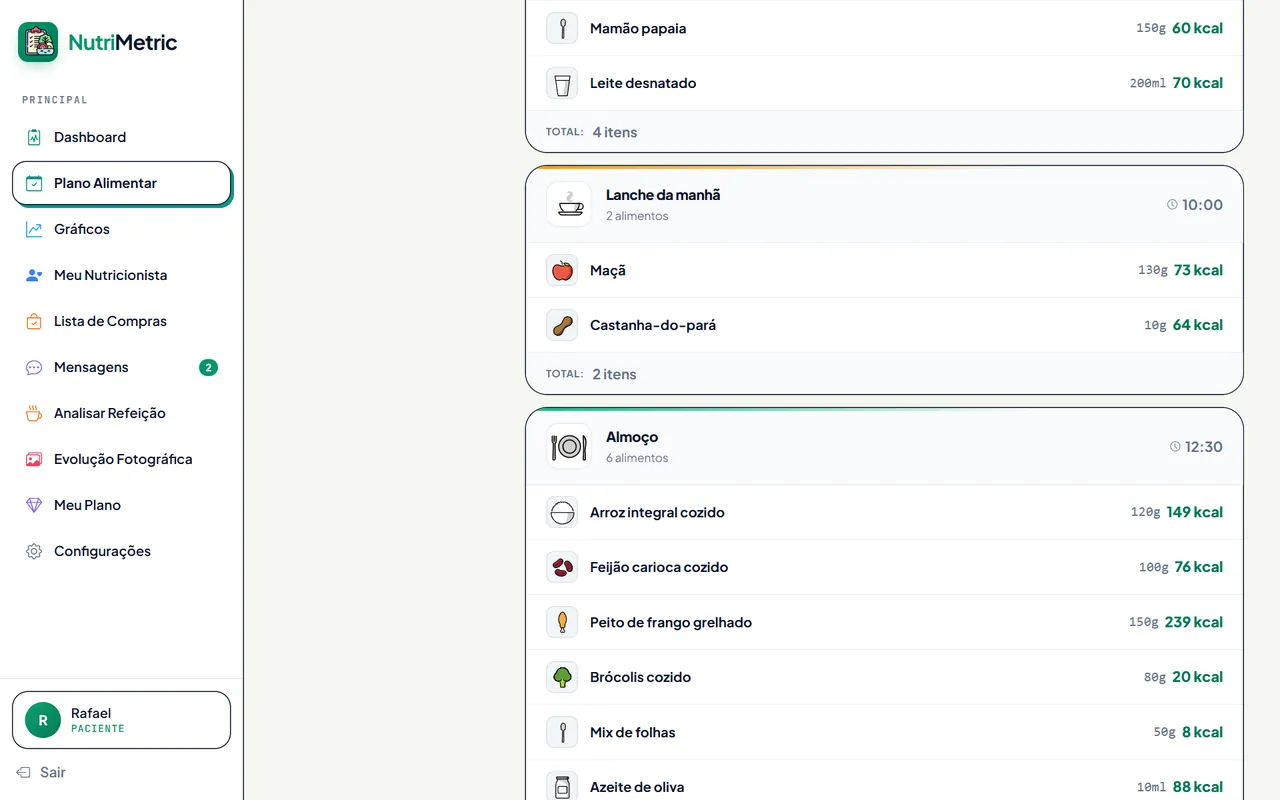Select Plano Alimentar in the sidebar
This screenshot has height=800, width=1280.
pos(122,183)
